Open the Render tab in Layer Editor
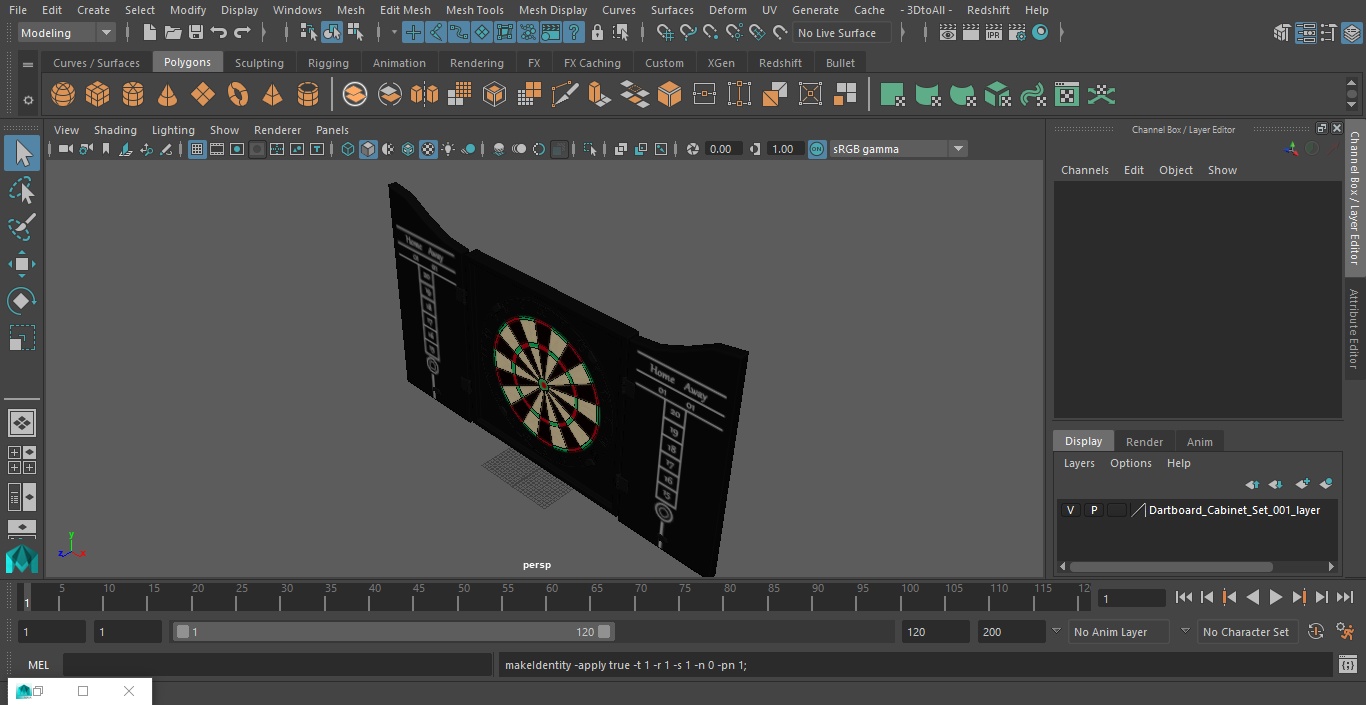Screen dimensions: 1366x705 click(1144, 442)
